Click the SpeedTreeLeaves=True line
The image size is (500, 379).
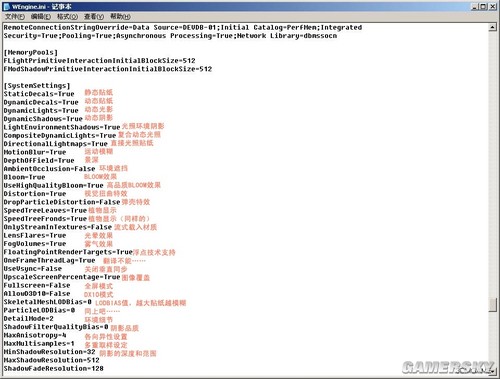(45, 211)
